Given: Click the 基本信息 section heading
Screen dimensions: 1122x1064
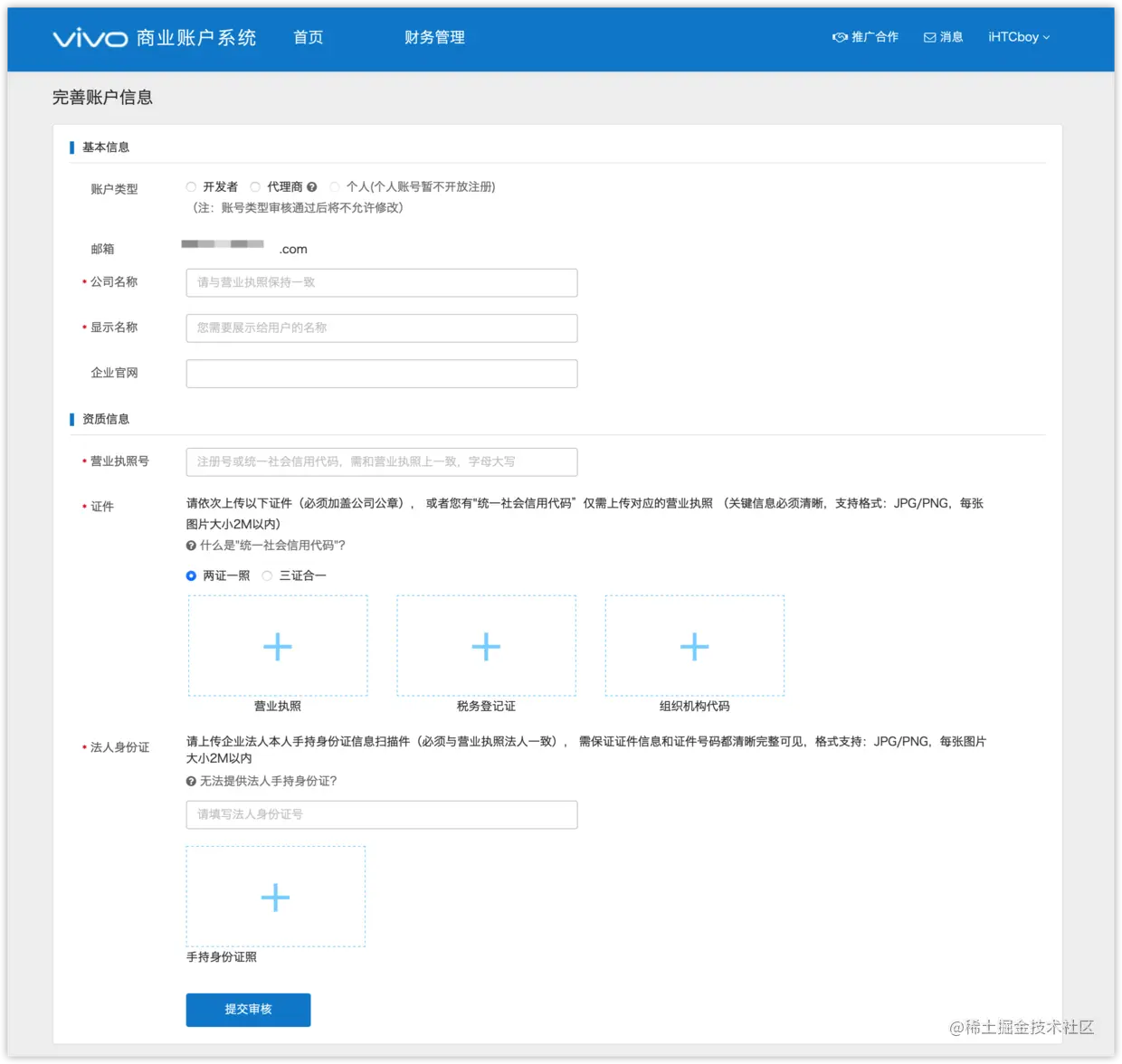Looking at the screenshot, I should [x=106, y=147].
